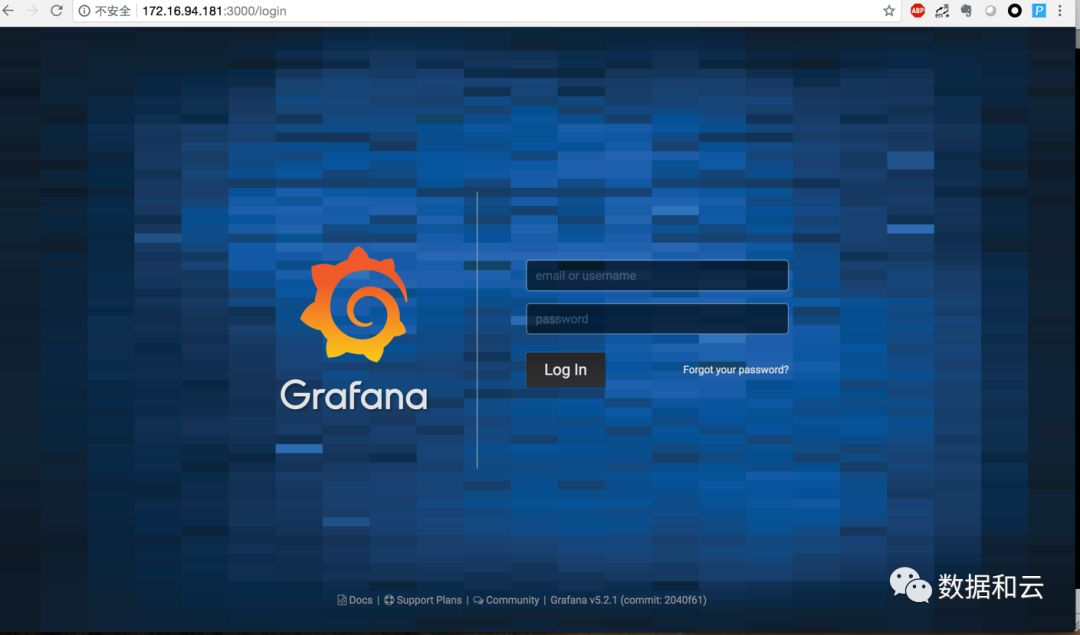This screenshot has width=1080, height=635.
Task: Reload the page with the refresh icon
Action: pyautogui.click(x=56, y=11)
